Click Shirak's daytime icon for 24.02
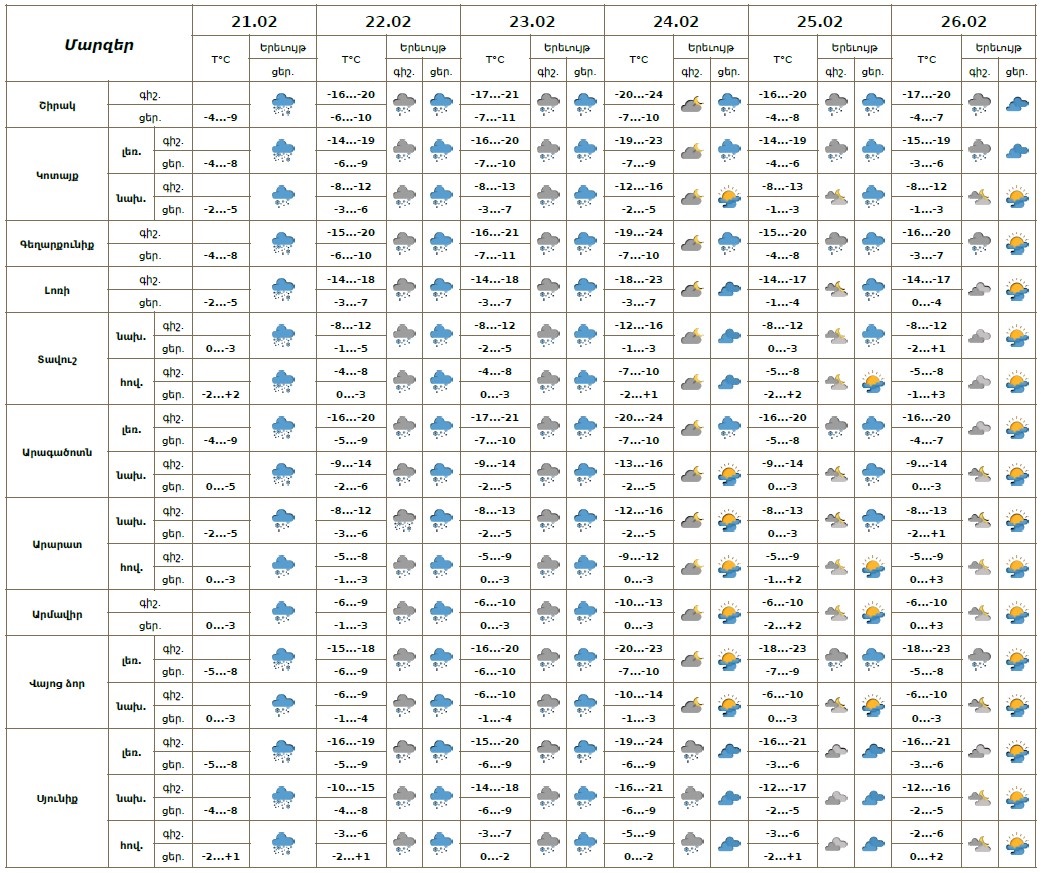1043x873 pixels. 729,103
